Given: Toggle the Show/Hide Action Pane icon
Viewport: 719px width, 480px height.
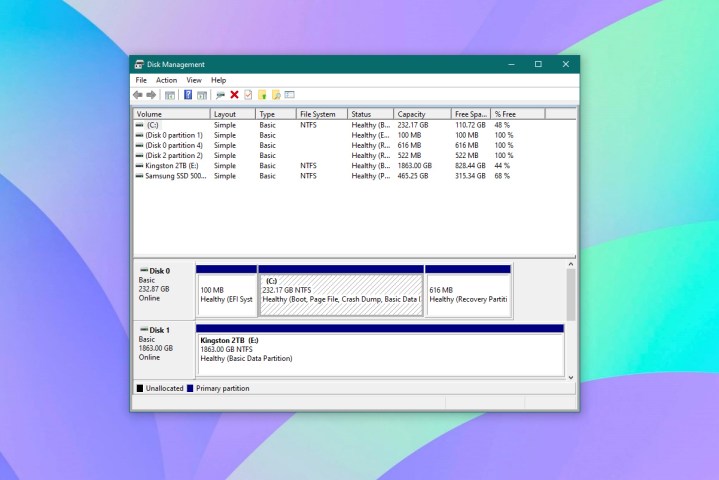Looking at the screenshot, I should (202, 95).
